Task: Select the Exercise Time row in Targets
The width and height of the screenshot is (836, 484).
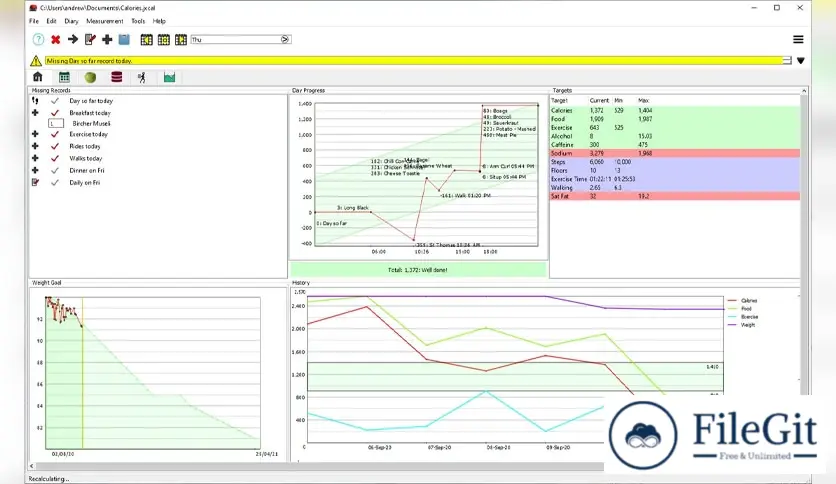Action: (x=674, y=179)
